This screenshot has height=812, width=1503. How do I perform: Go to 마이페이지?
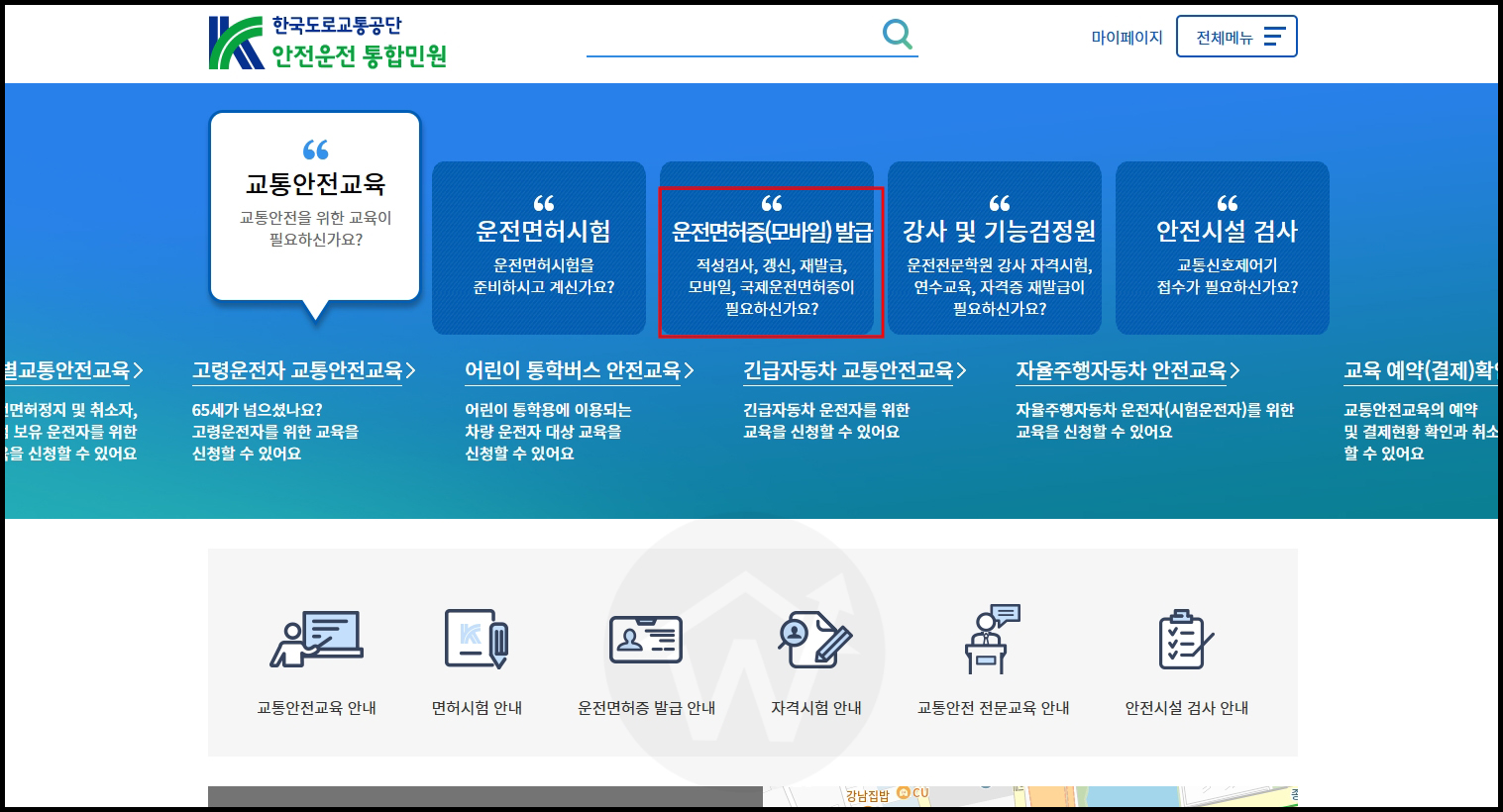pyautogui.click(x=1125, y=37)
